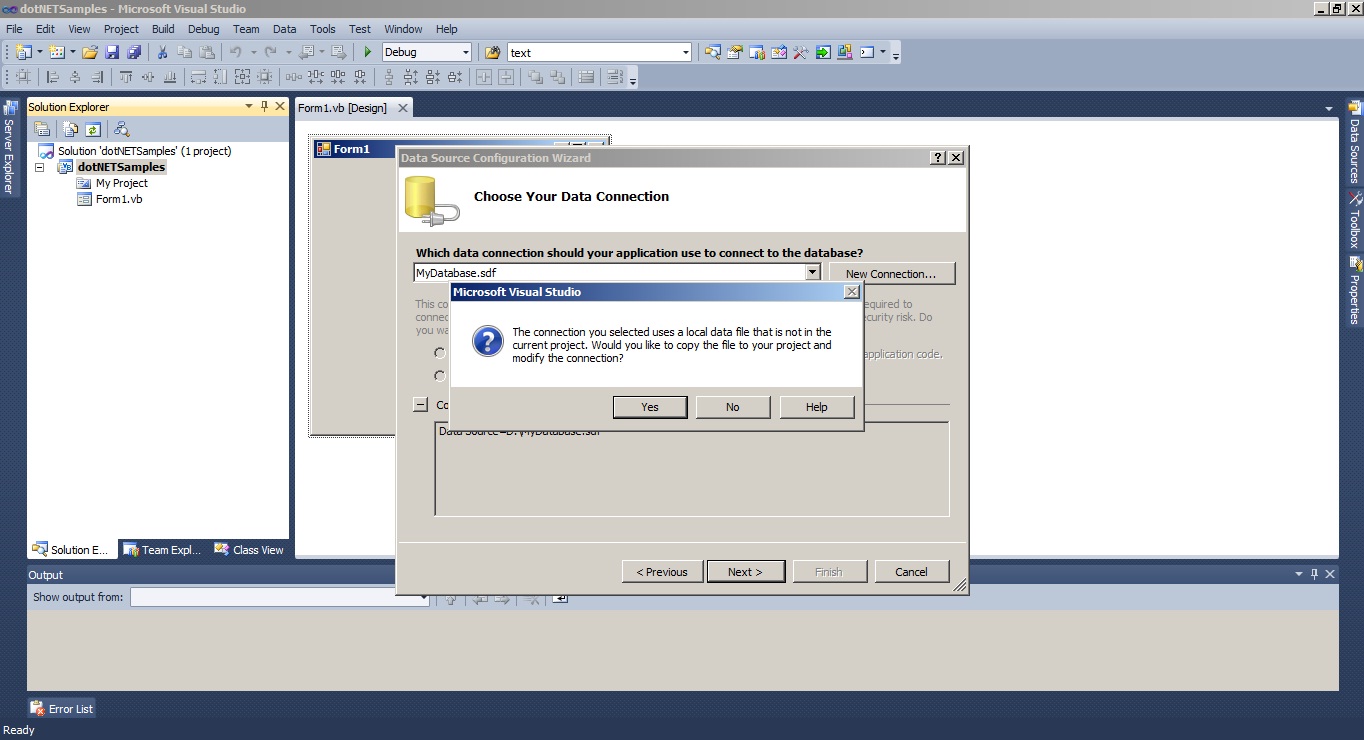Open Toolbox via hammer and wrench icon

(x=800, y=52)
